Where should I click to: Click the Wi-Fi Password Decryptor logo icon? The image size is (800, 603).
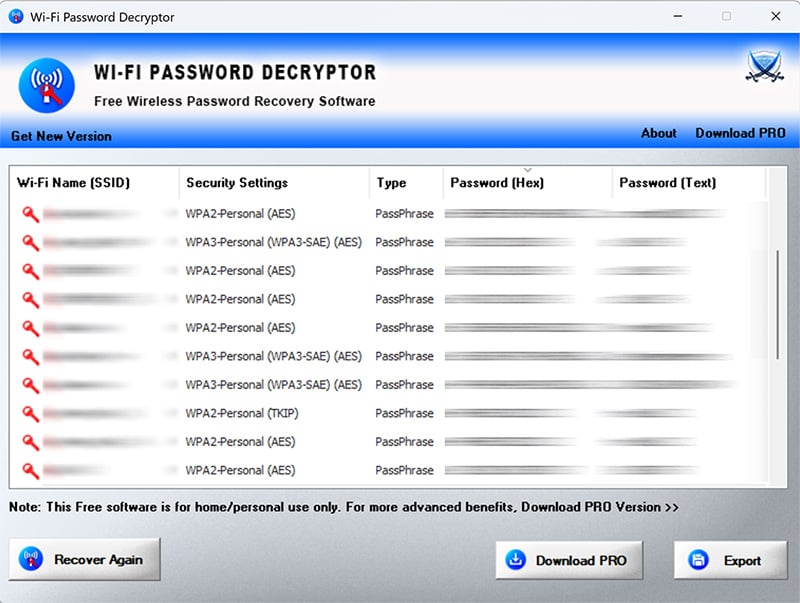click(x=46, y=86)
